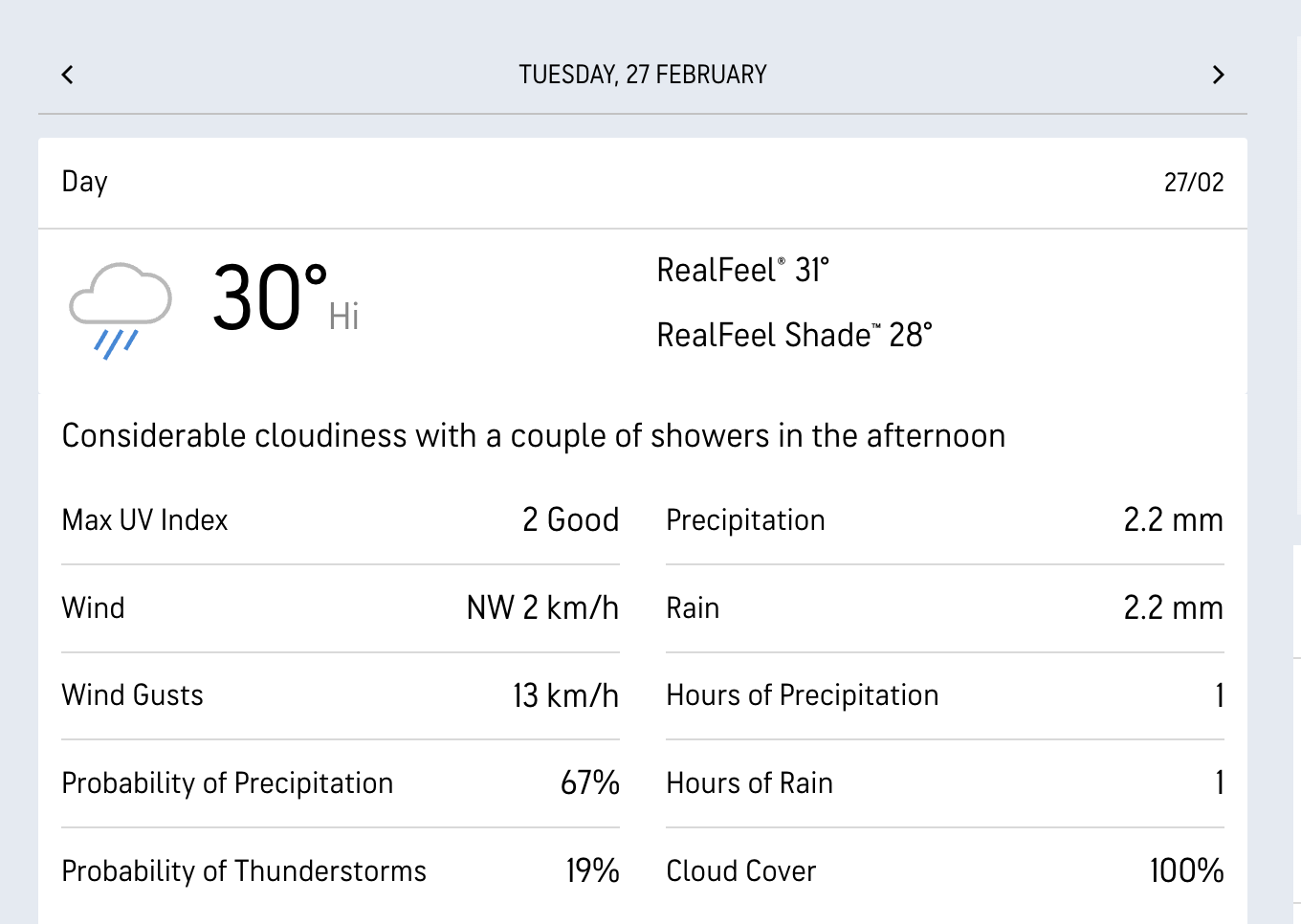Click the RealFeel 31° text

pyautogui.click(x=742, y=271)
